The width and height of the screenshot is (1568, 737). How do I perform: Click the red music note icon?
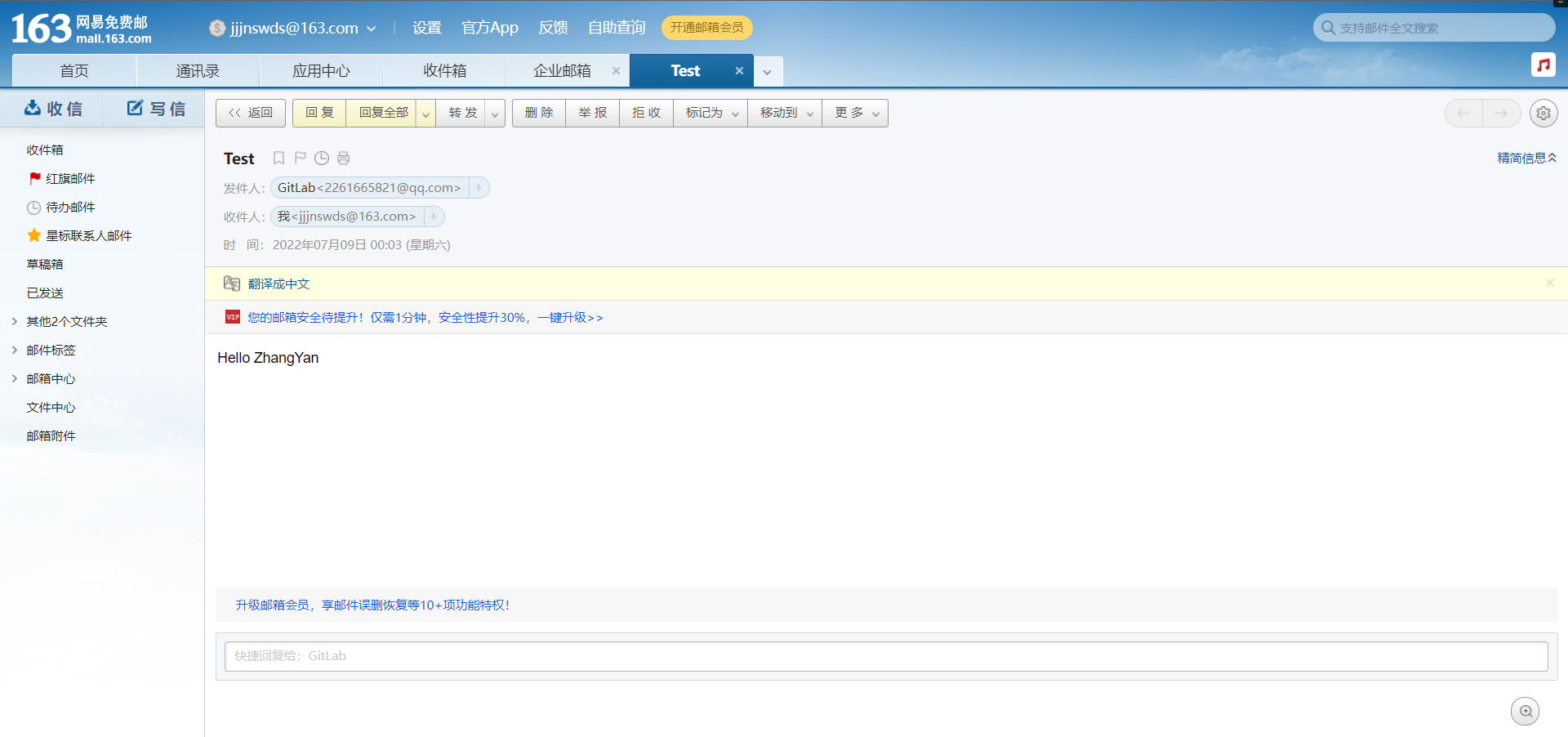pyautogui.click(x=1543, y=65)
